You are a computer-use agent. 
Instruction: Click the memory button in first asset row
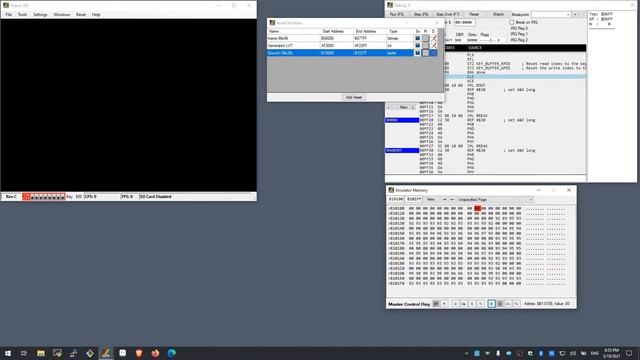pyautogui.click(x=425, y=38)
